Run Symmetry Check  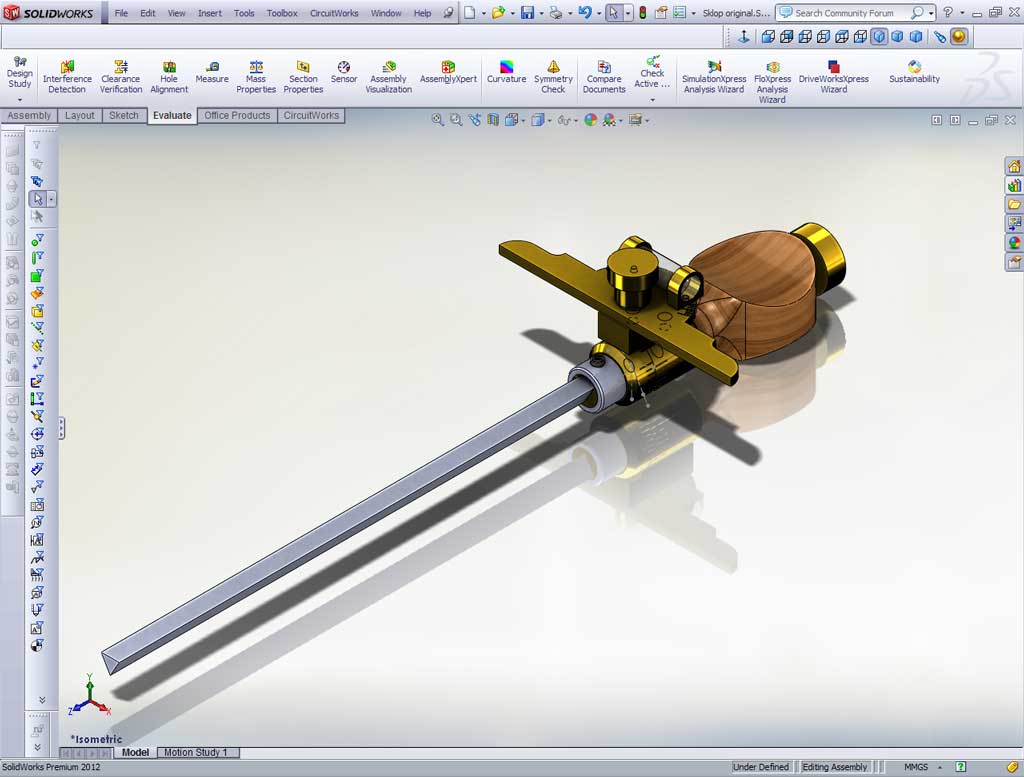coord(553,77)
